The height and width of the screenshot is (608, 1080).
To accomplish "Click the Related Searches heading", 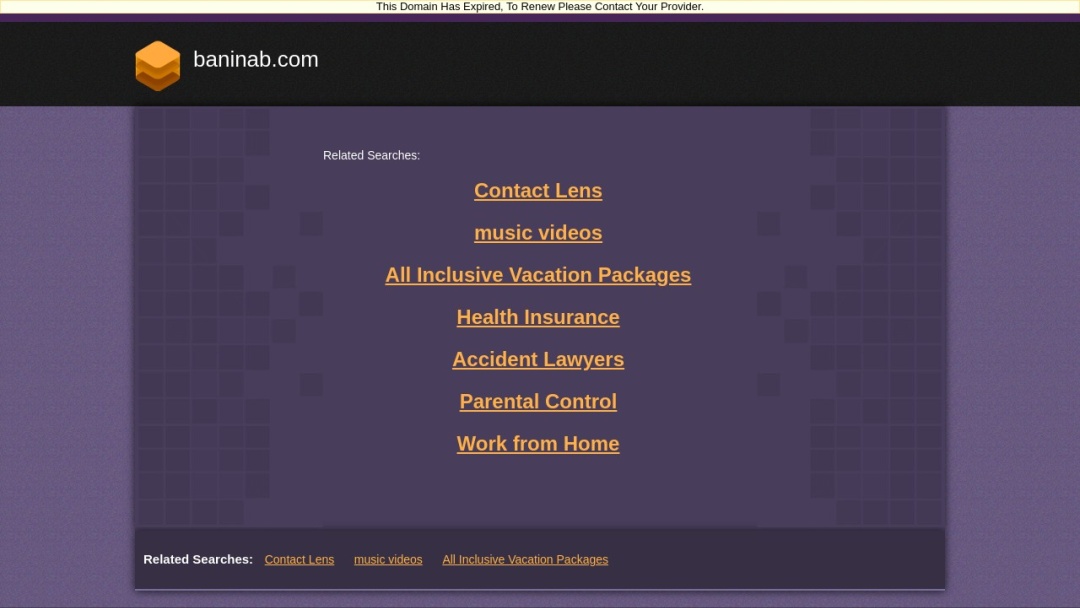I will click(x=371, y=155).
